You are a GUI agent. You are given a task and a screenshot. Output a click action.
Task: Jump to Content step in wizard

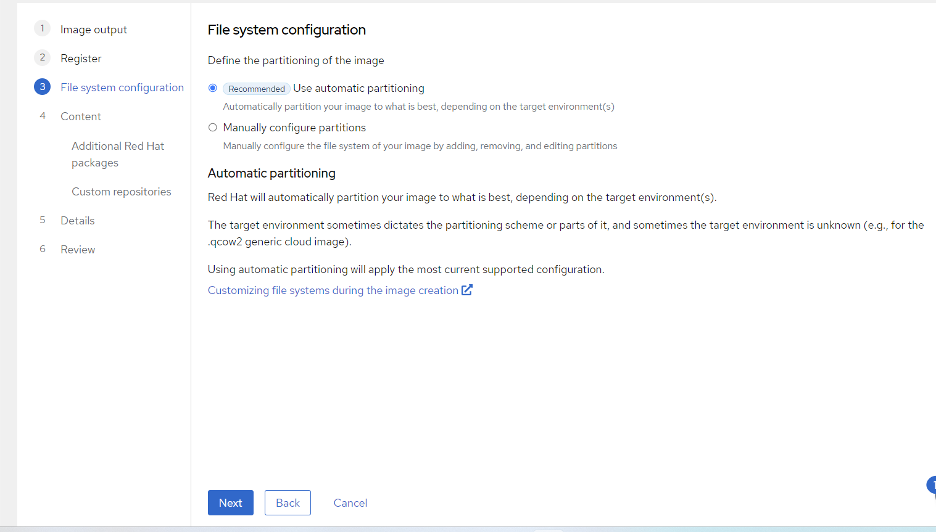tap(81, 116)
